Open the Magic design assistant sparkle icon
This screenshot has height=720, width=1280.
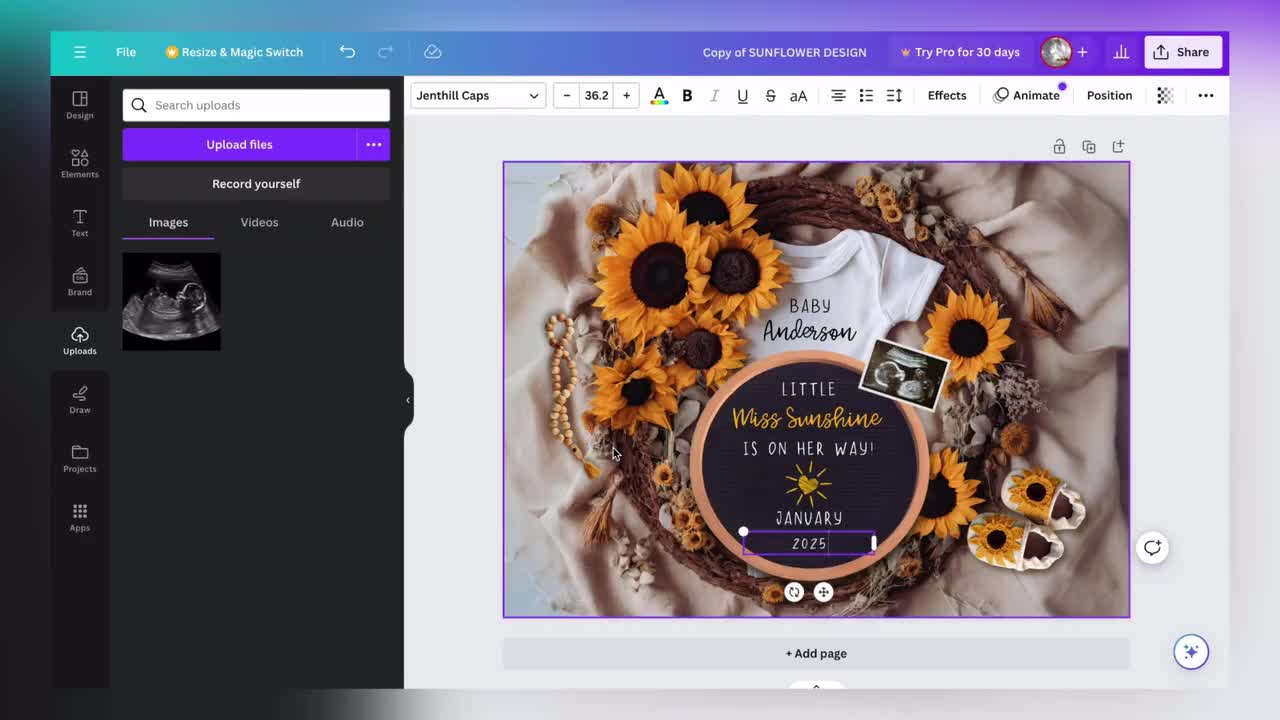[x=1190, y=651]
